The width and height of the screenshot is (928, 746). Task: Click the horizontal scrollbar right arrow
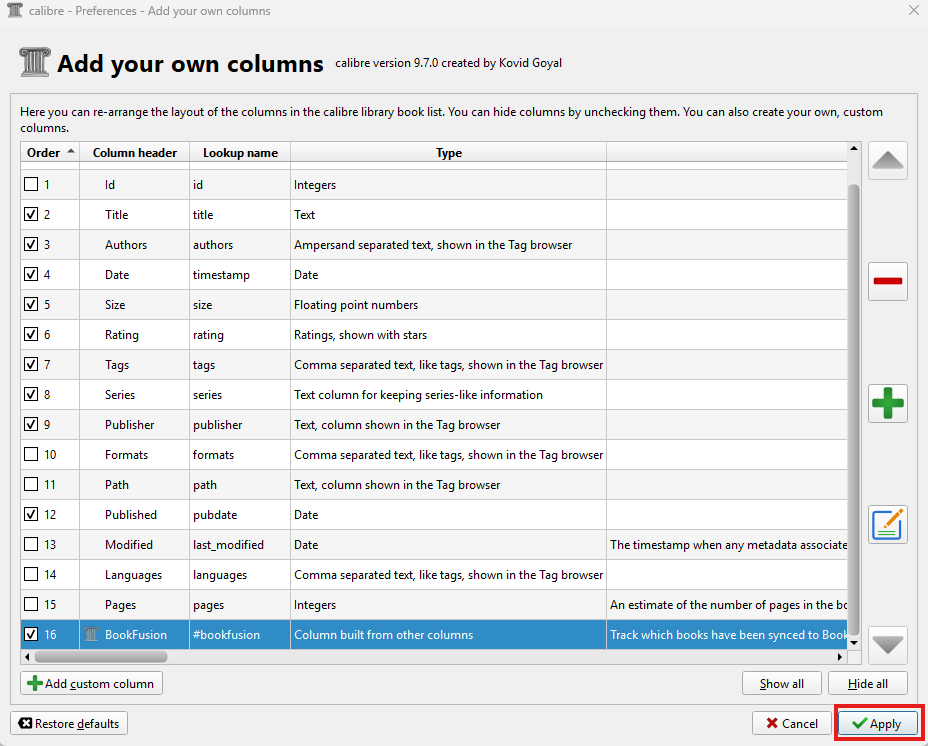pos(840,657)
